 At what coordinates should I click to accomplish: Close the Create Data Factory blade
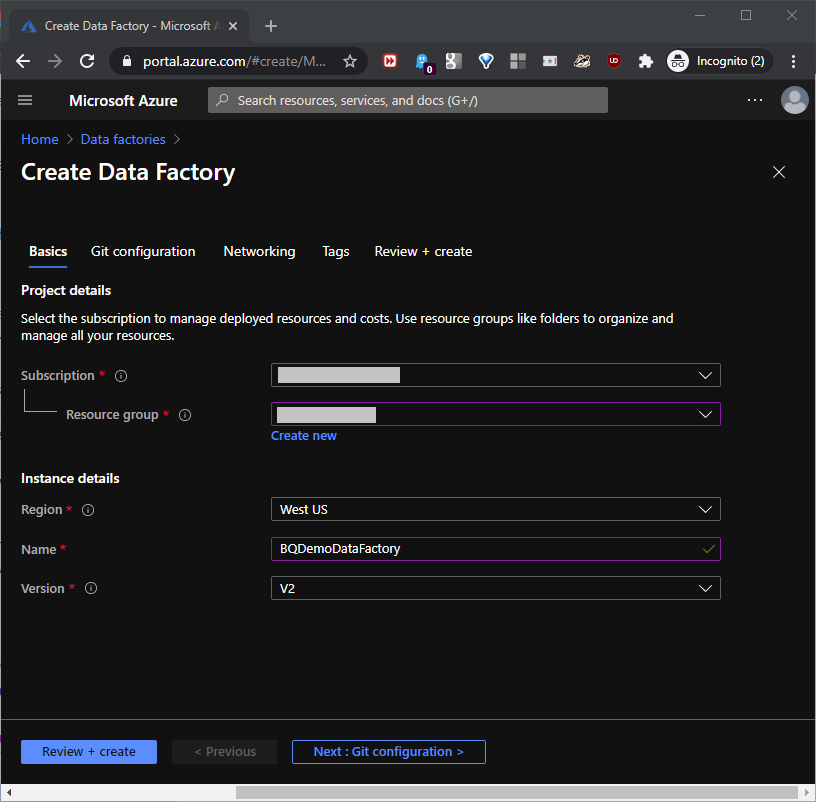tap(779, 172)
